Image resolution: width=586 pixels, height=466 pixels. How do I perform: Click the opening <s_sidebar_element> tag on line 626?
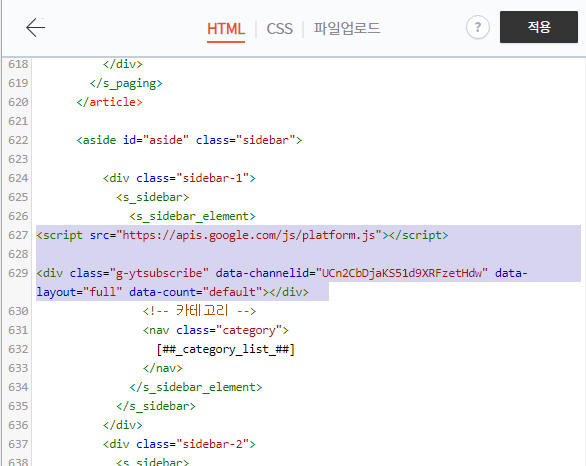pyautogui.click(x=192, y=216)
